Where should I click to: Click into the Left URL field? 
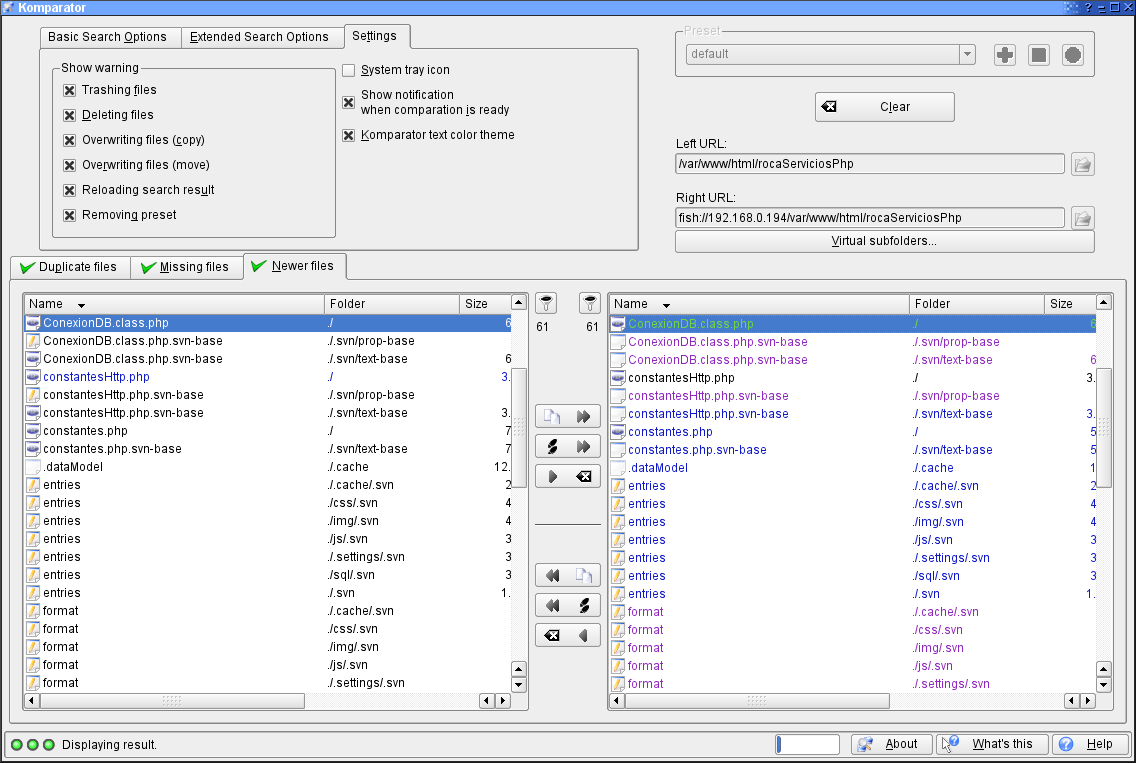pos(870,164)
